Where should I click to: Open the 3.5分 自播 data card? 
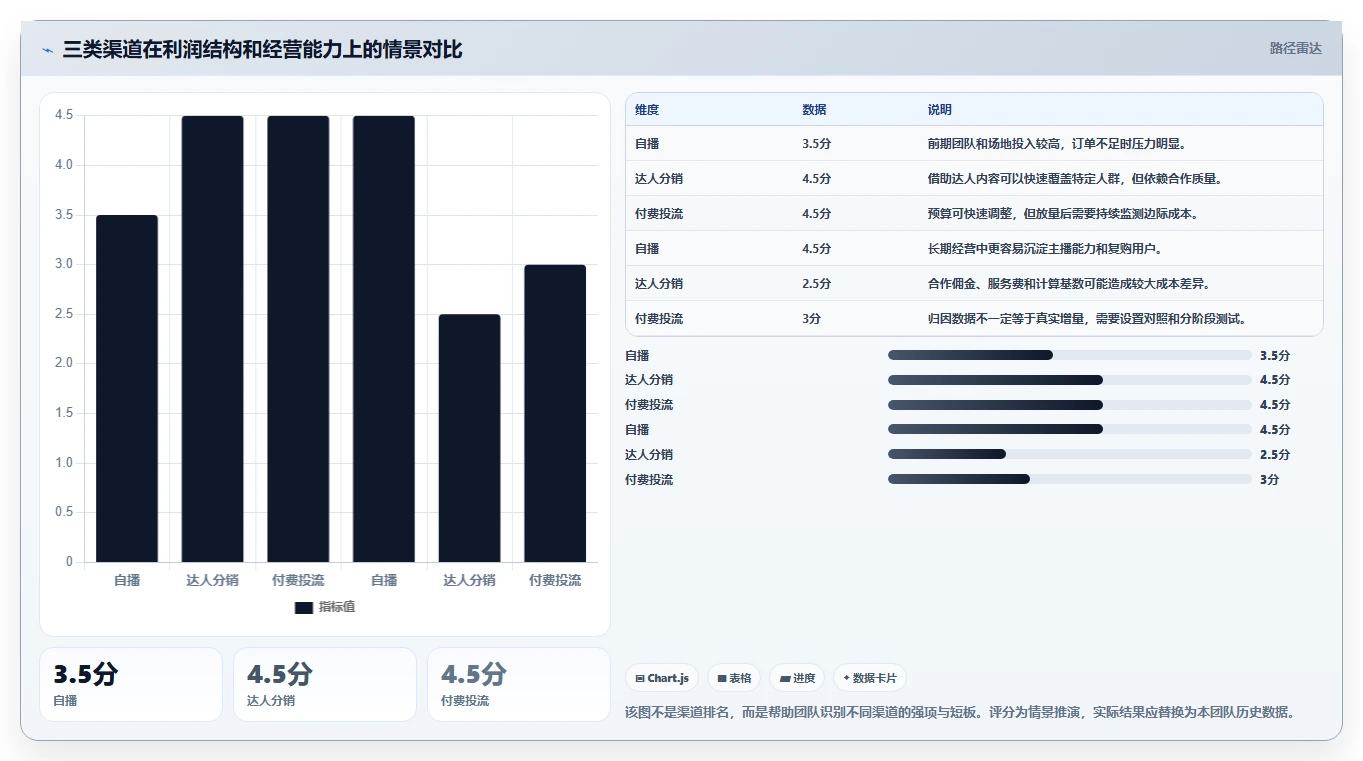(131, 684)
